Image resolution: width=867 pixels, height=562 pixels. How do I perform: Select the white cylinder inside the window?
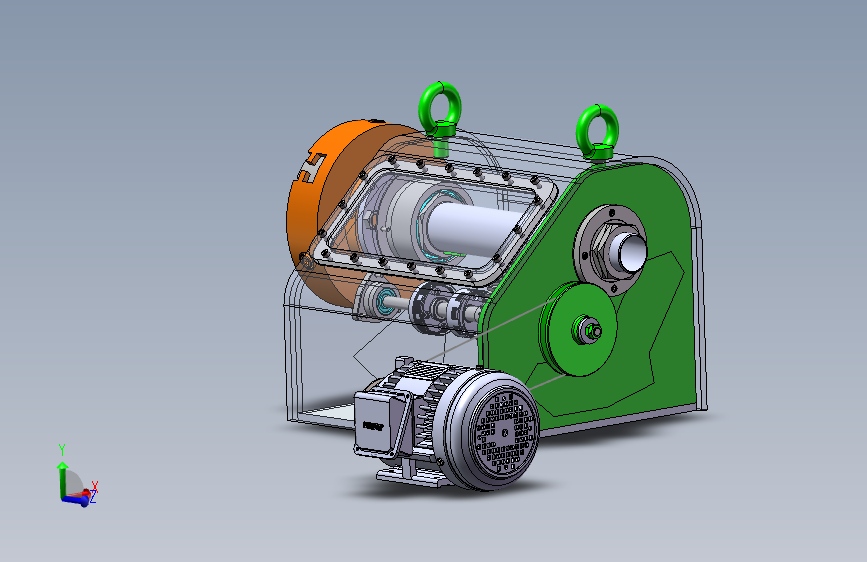474,227
